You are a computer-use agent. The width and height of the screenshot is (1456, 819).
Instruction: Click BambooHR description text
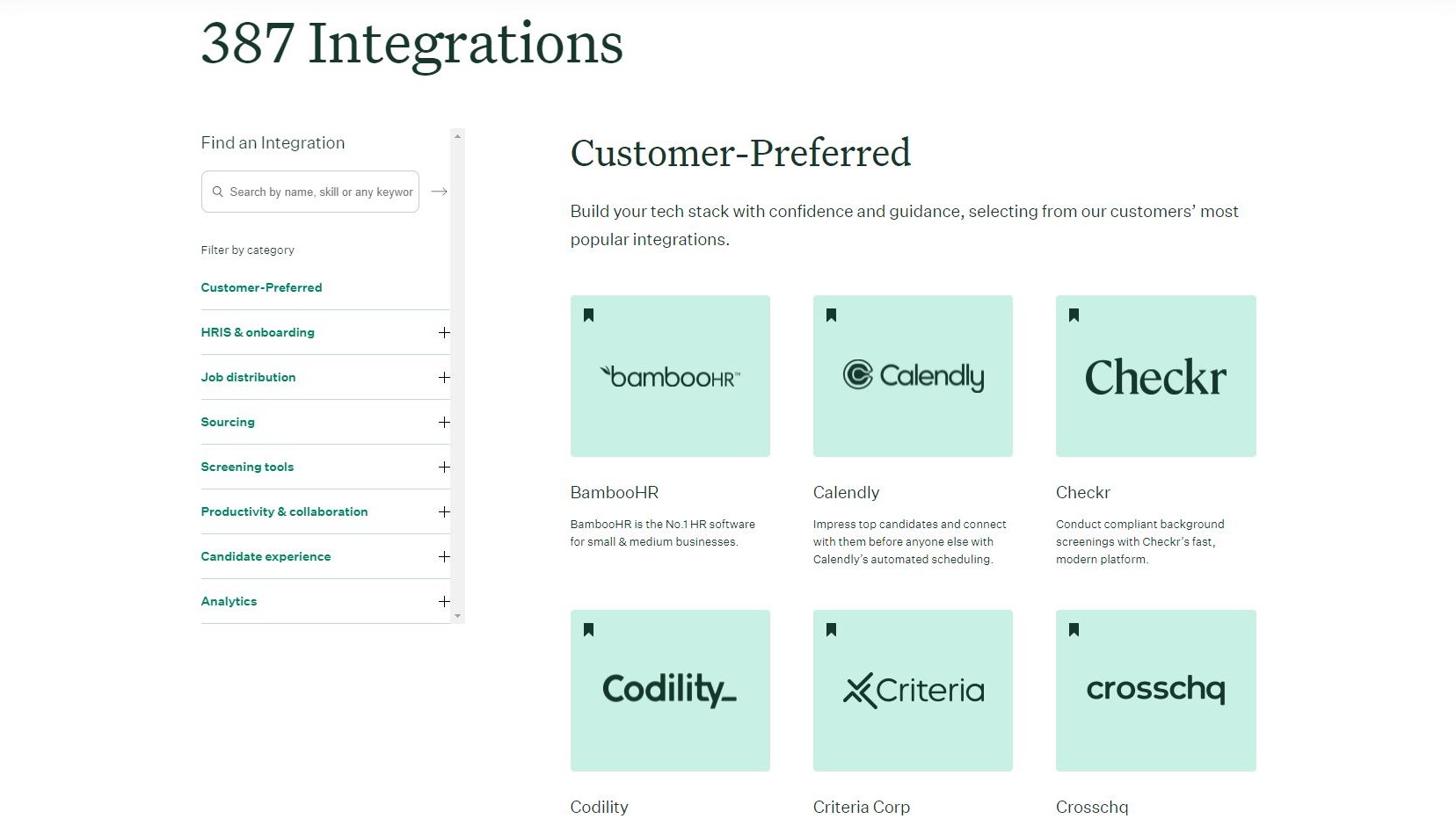coord(662,533)
